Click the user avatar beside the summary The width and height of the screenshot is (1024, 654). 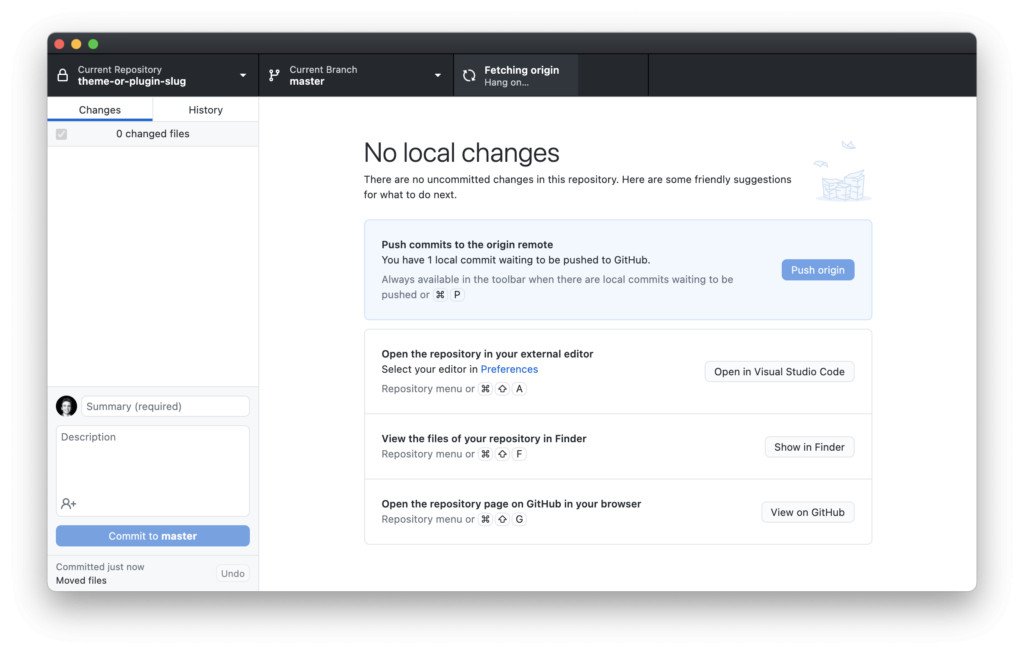click(x=67, y=406)
